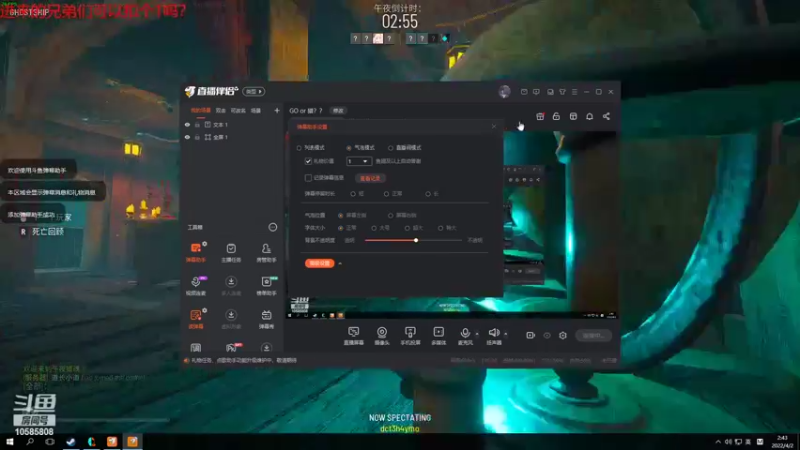Switch to fourth scene tab

256,110
